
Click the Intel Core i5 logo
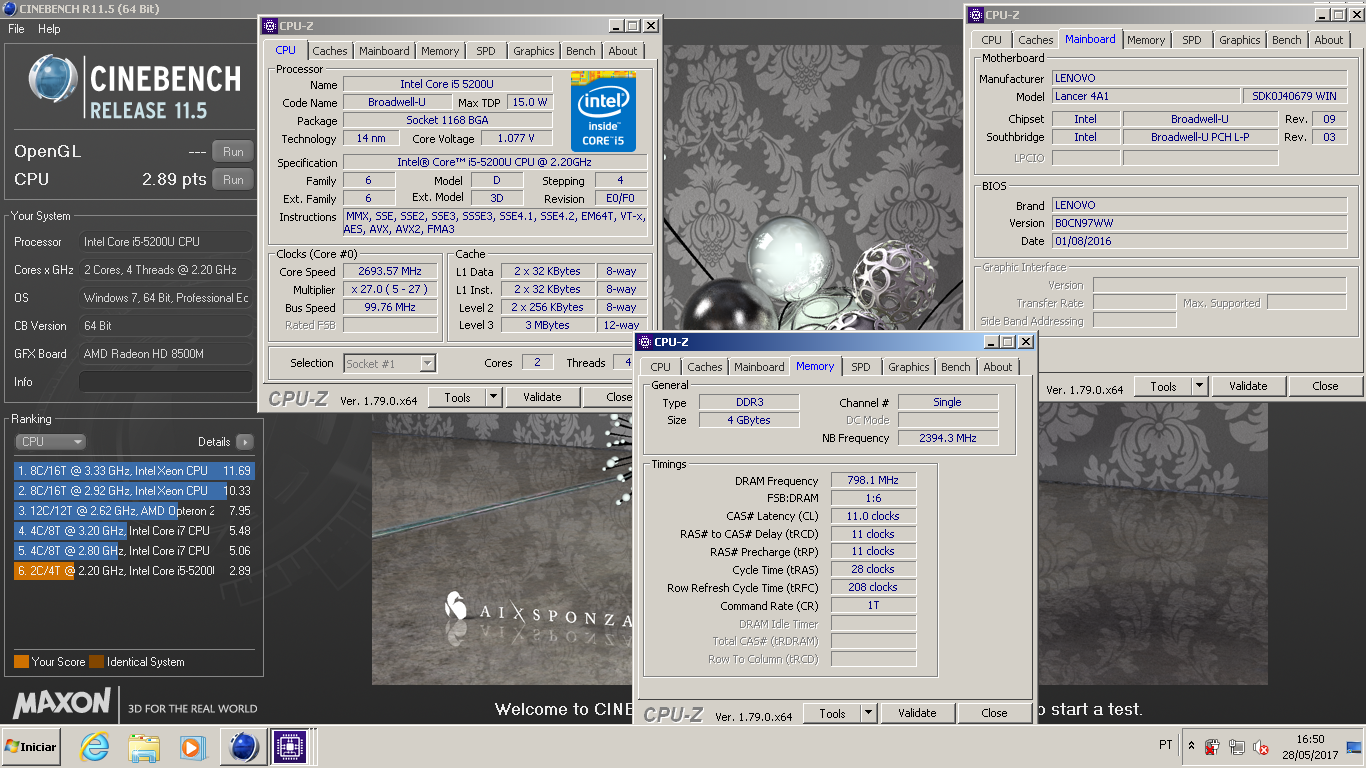[x=603, y=110]
